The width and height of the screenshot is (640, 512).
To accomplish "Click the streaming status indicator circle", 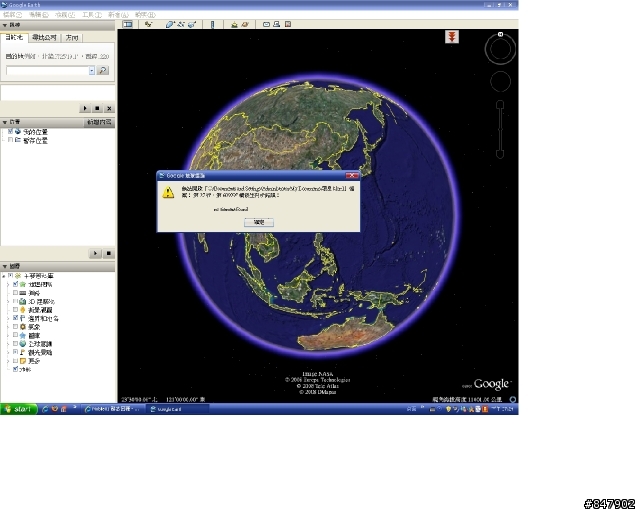I will (x=513, y=399).
